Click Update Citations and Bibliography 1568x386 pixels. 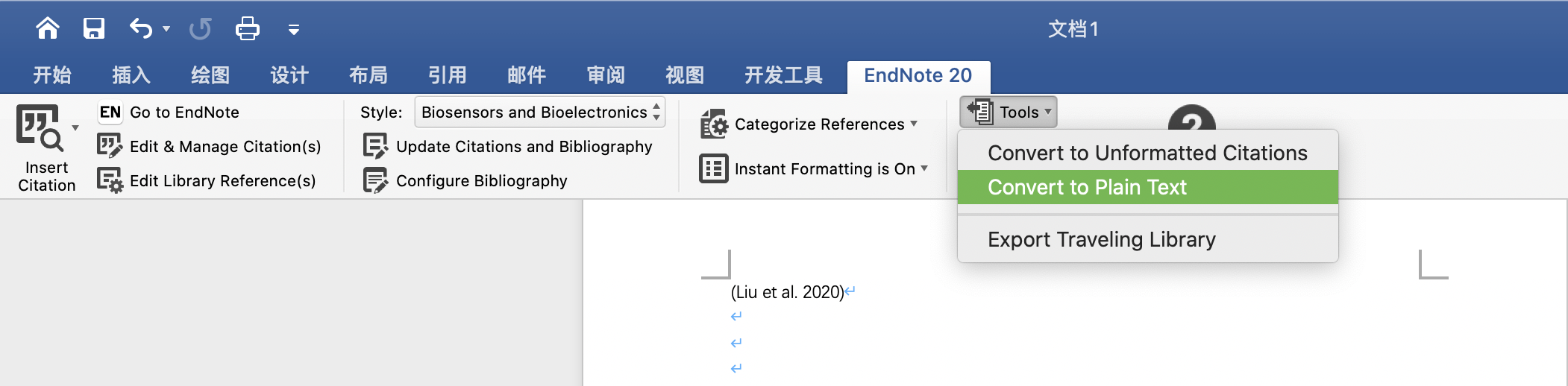coord(508,146)
